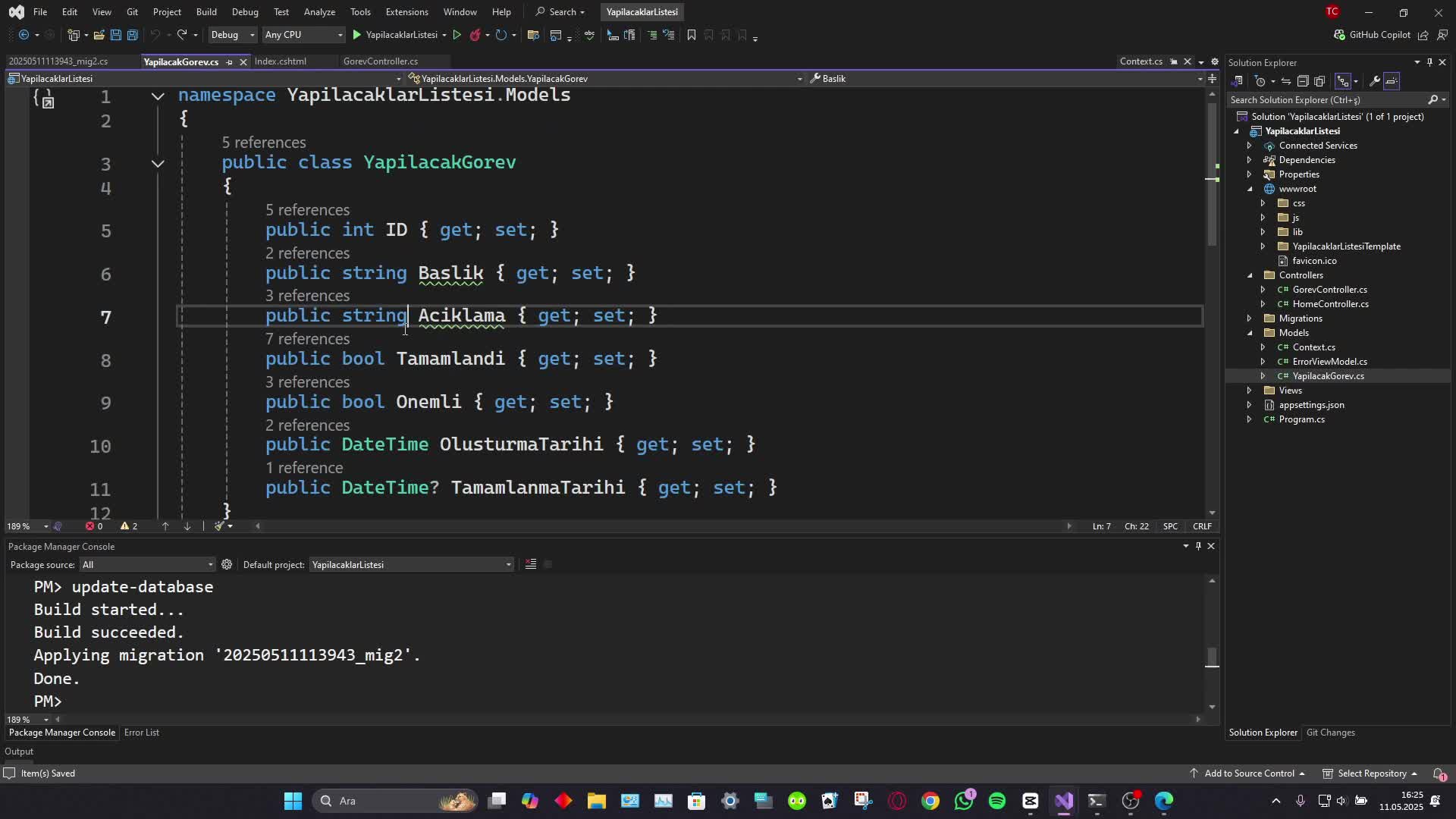The width and height of the screenshot is (1456, 819).
Task: Click warnings count 2 indicator
Action: coord(129,526)
